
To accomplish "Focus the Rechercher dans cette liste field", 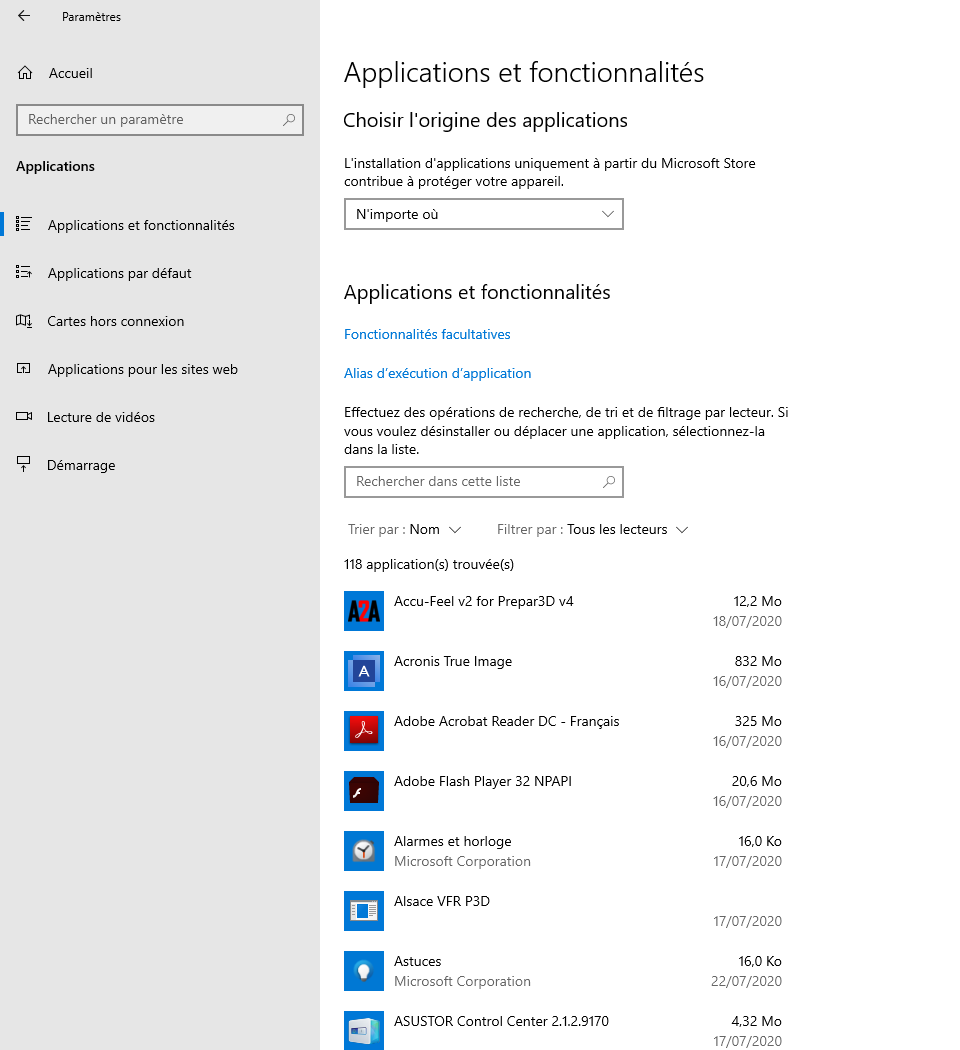I will pyautogui.click(x=483, y=482).
